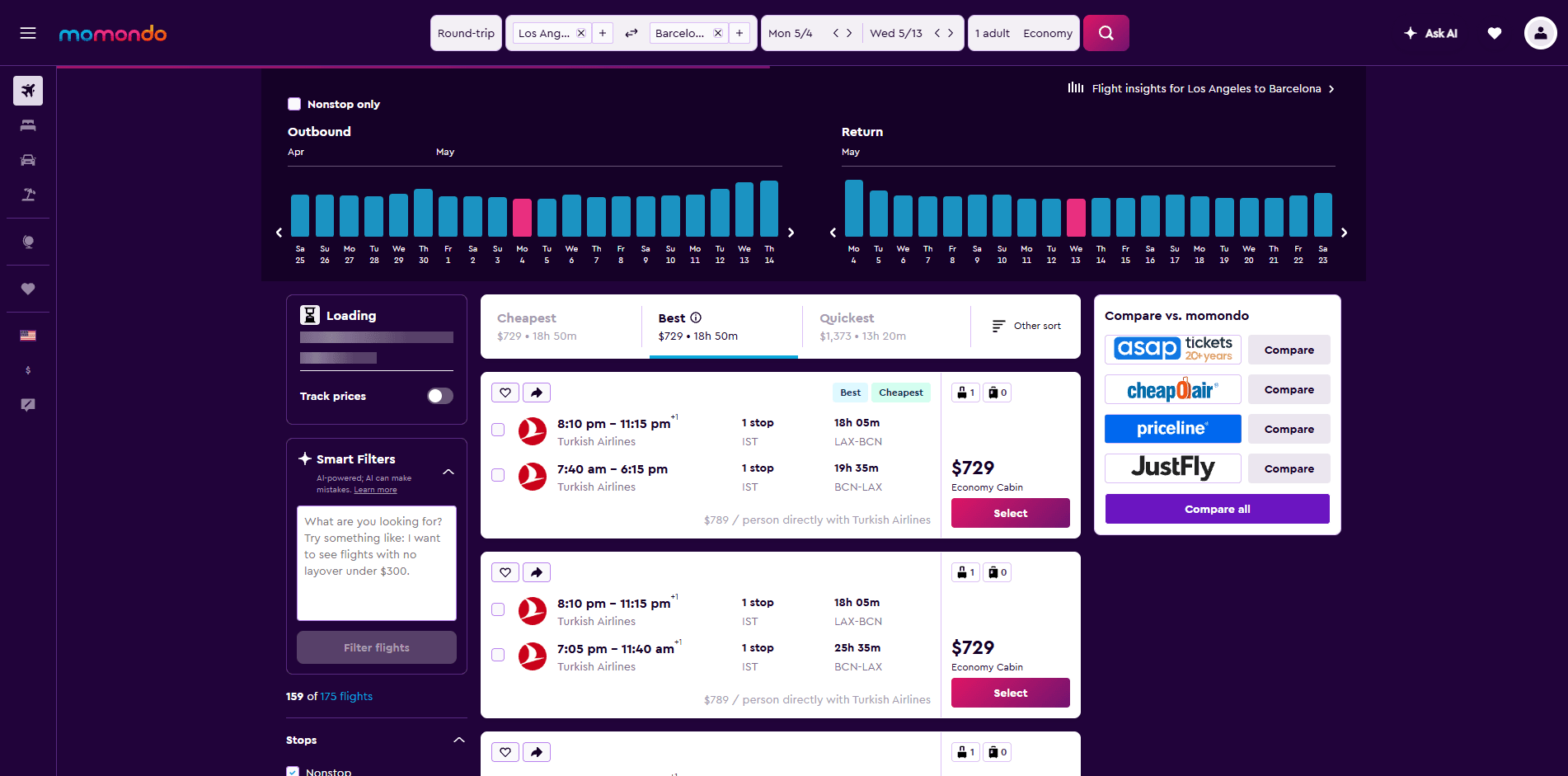This screenshot has height=776, width=1568.
Task: Share the second flight result
Action: (536, 571)
